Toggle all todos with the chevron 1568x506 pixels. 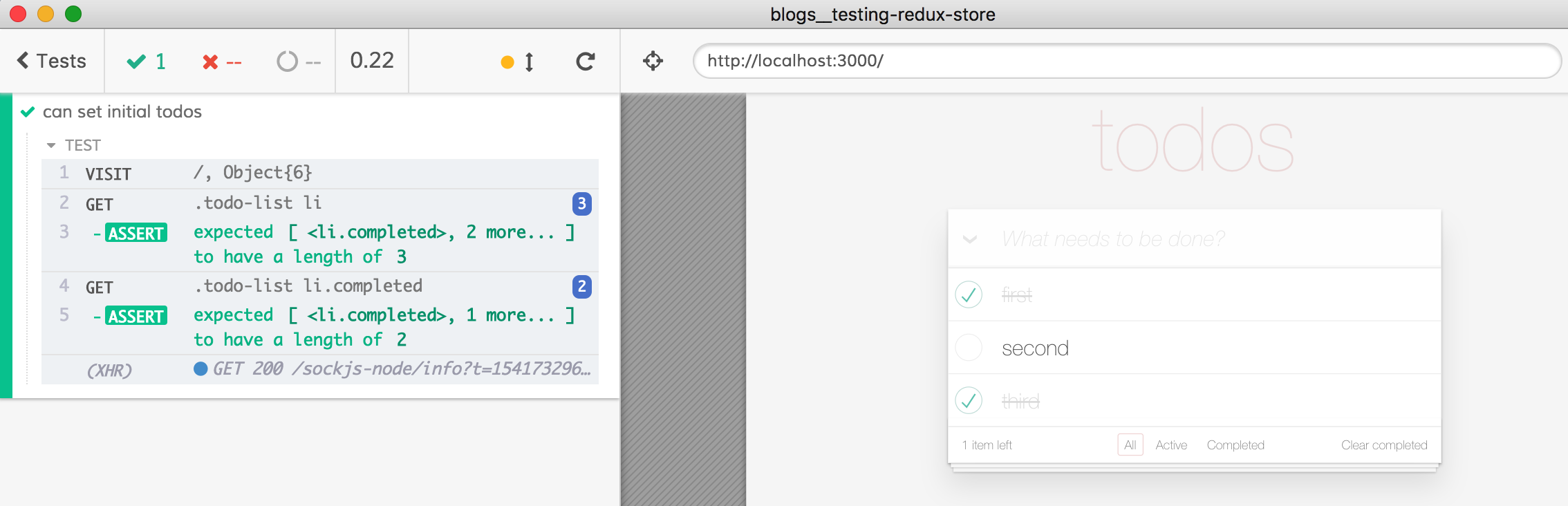970,239
